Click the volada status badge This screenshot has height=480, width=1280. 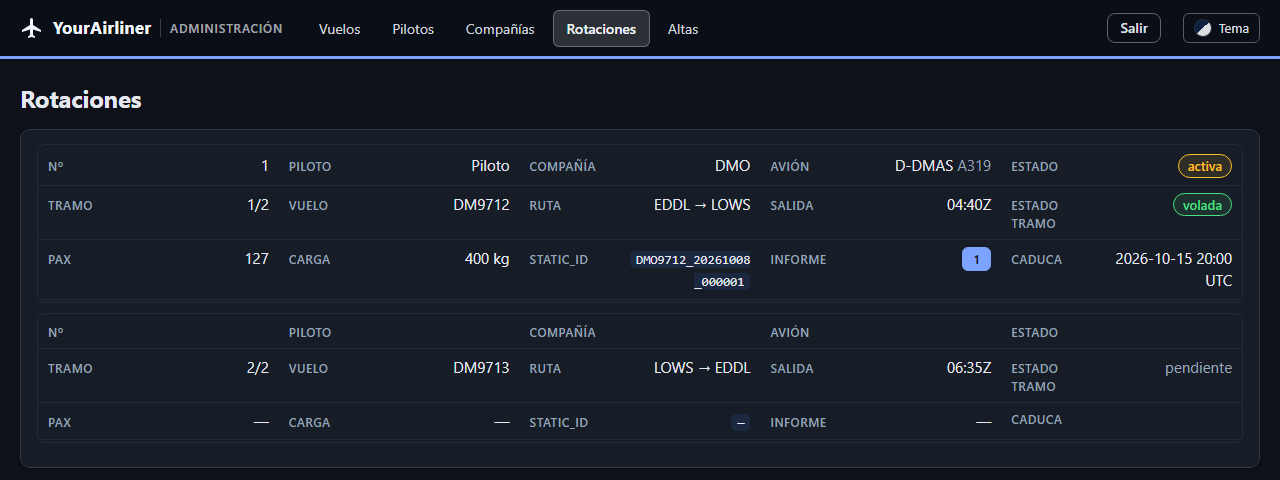[1202, 205]
